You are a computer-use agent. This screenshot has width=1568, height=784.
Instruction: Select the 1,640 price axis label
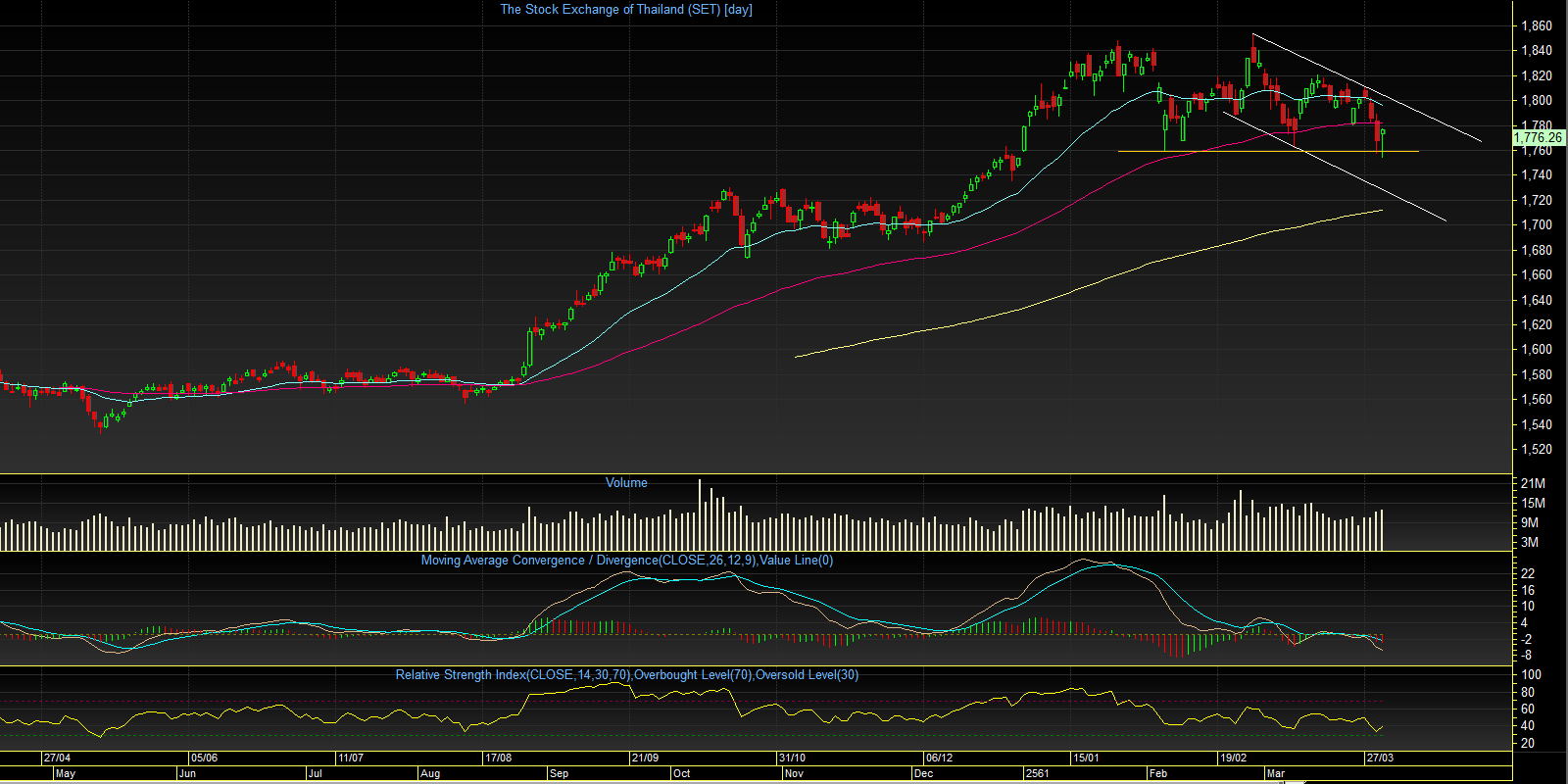(1536, 300)
